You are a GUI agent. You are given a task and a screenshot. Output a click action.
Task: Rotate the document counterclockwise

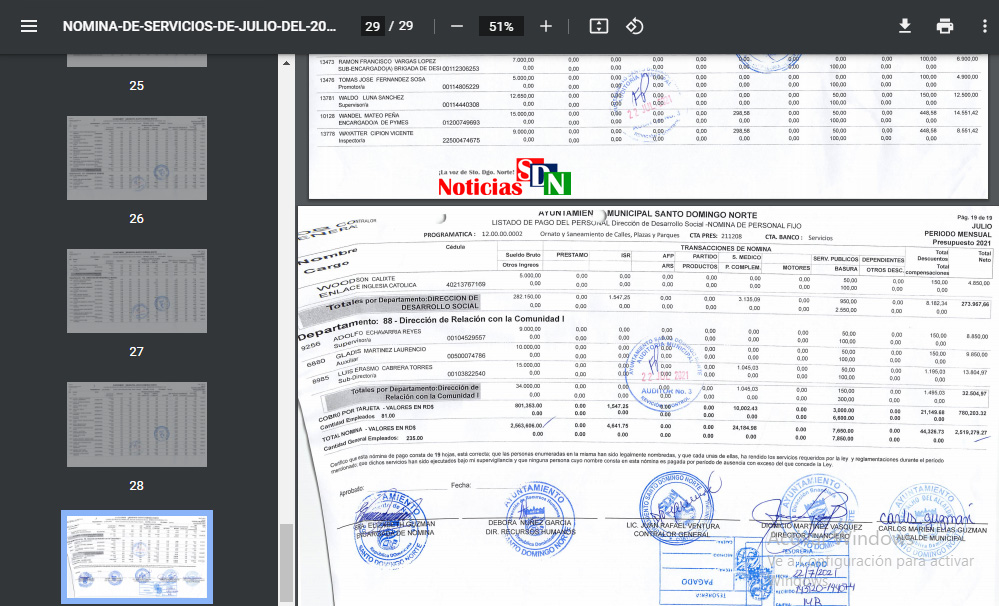635,26
